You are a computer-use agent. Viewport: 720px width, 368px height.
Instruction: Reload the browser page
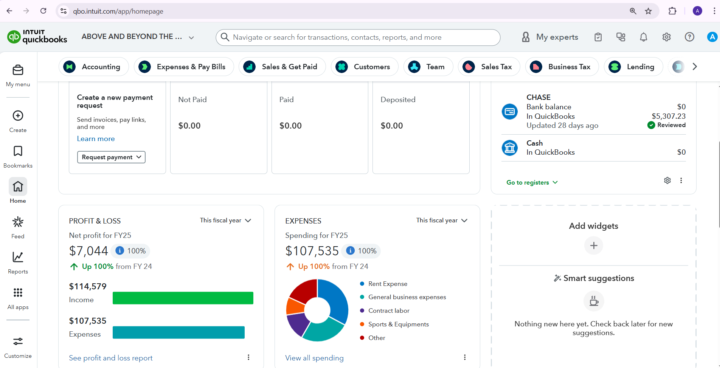coord(43,11)
